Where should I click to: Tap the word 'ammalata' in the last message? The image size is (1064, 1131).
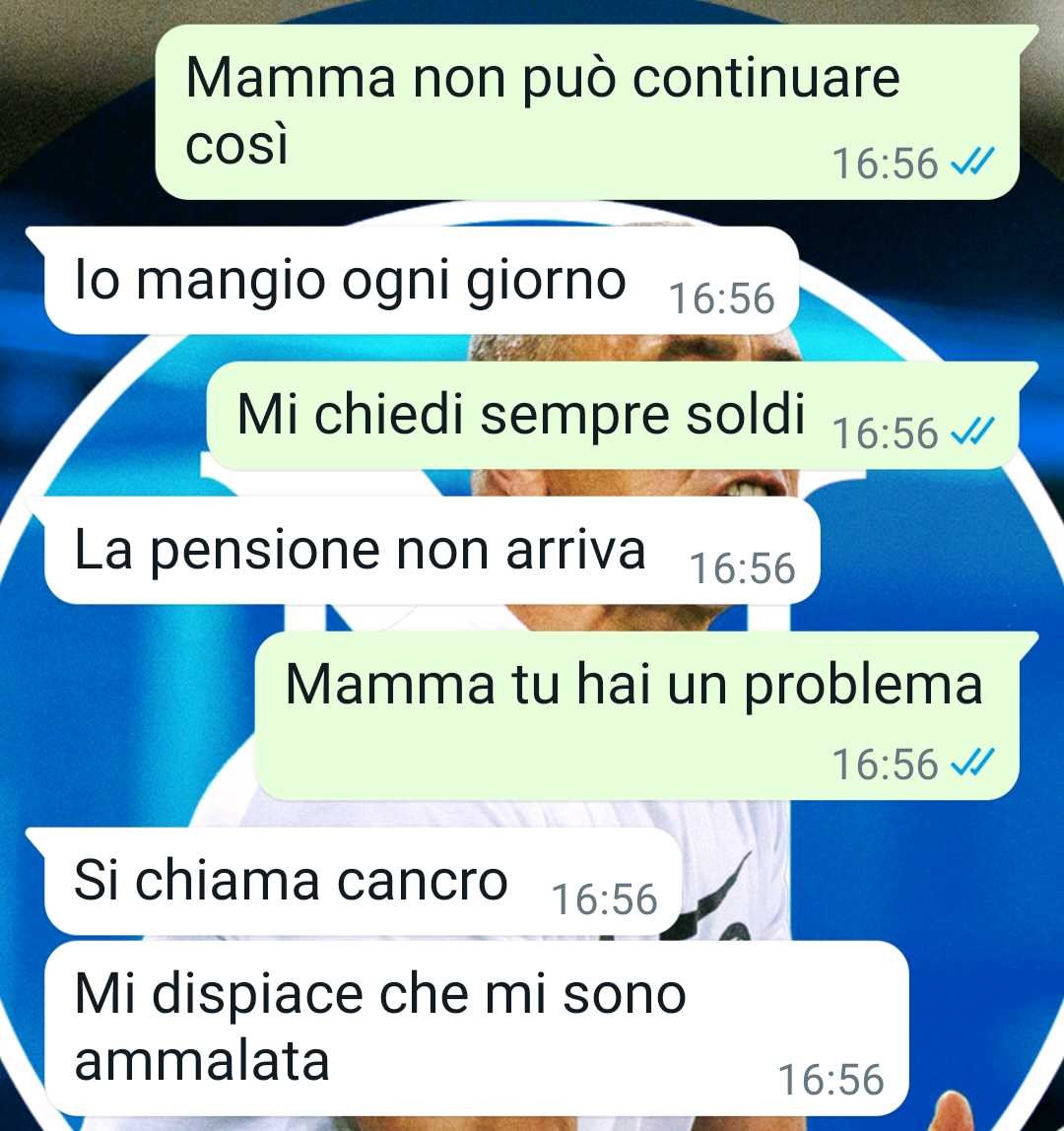tap(202, 1061)
